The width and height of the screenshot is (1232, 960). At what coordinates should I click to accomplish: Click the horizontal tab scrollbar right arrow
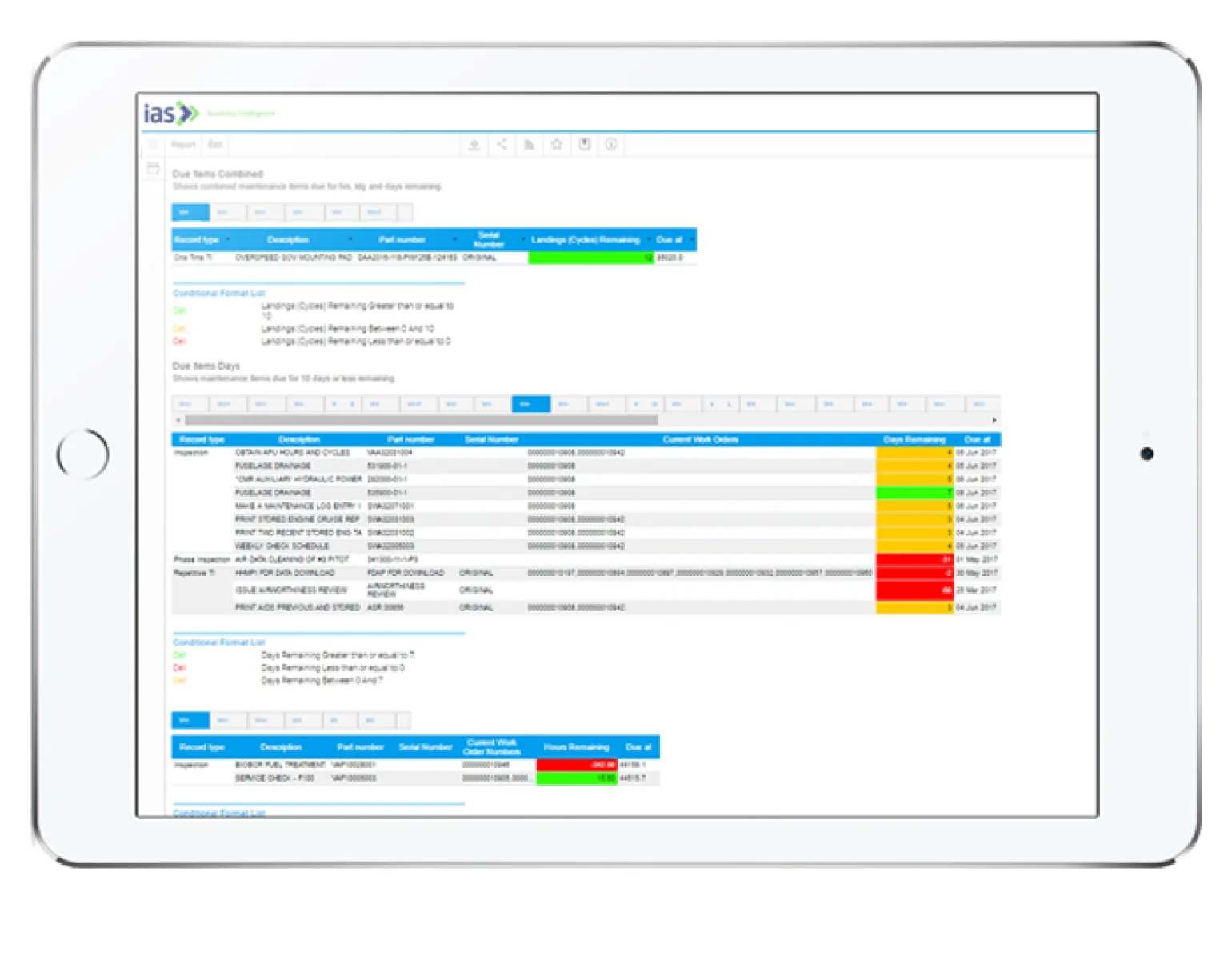pyautogui.click(x=994, y=420)
